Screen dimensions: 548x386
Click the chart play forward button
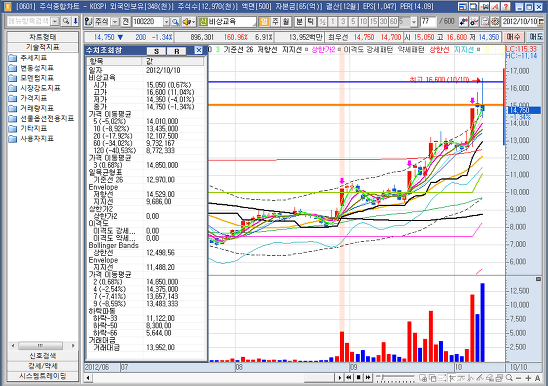[340, 378]
